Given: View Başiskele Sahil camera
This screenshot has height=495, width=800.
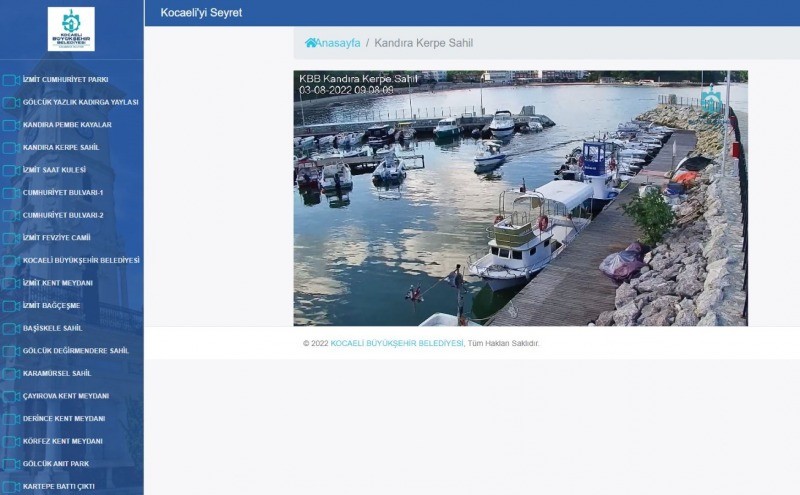Looking at the screenshot, I should tap(53, 328).
